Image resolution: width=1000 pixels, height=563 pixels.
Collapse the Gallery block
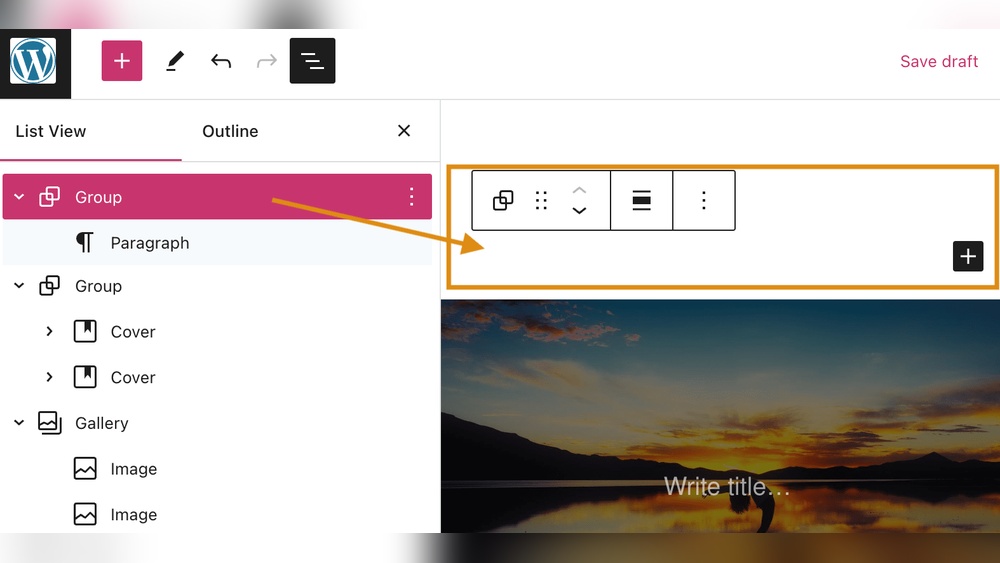click(x=19, y=422)
